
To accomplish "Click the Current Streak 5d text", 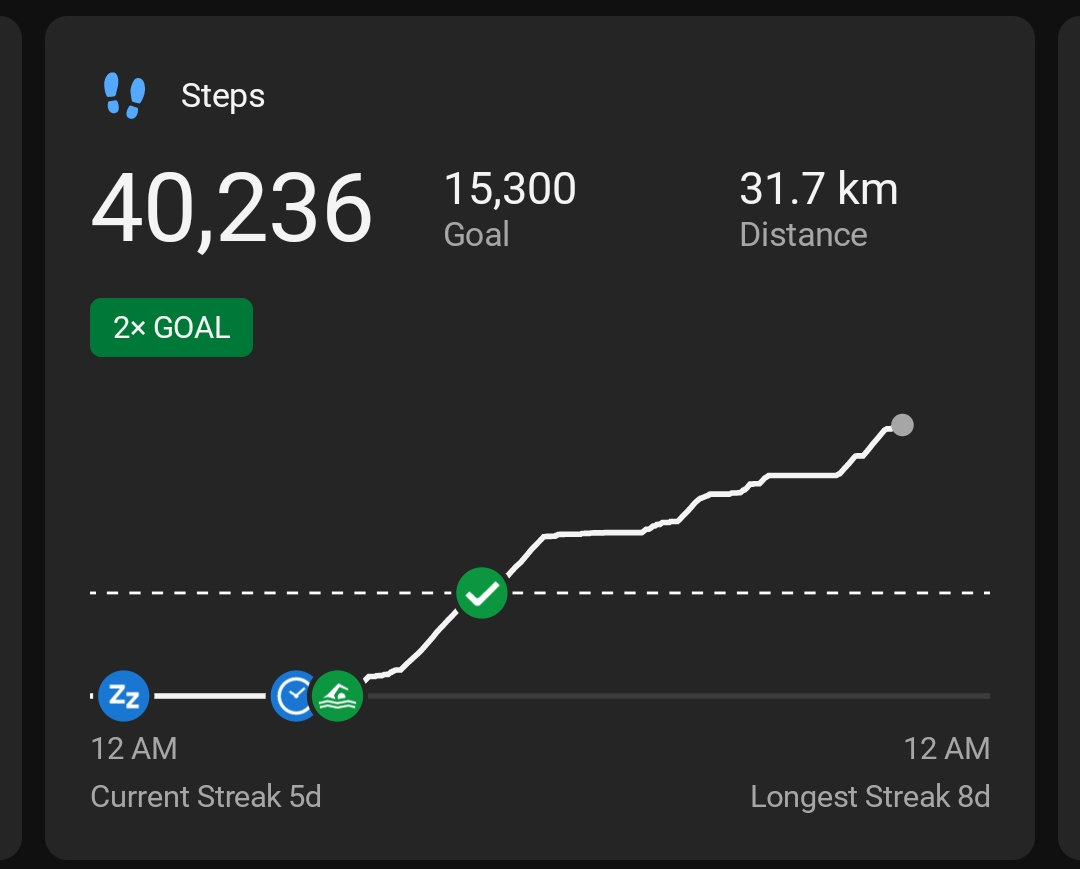I will click(206, 797).
